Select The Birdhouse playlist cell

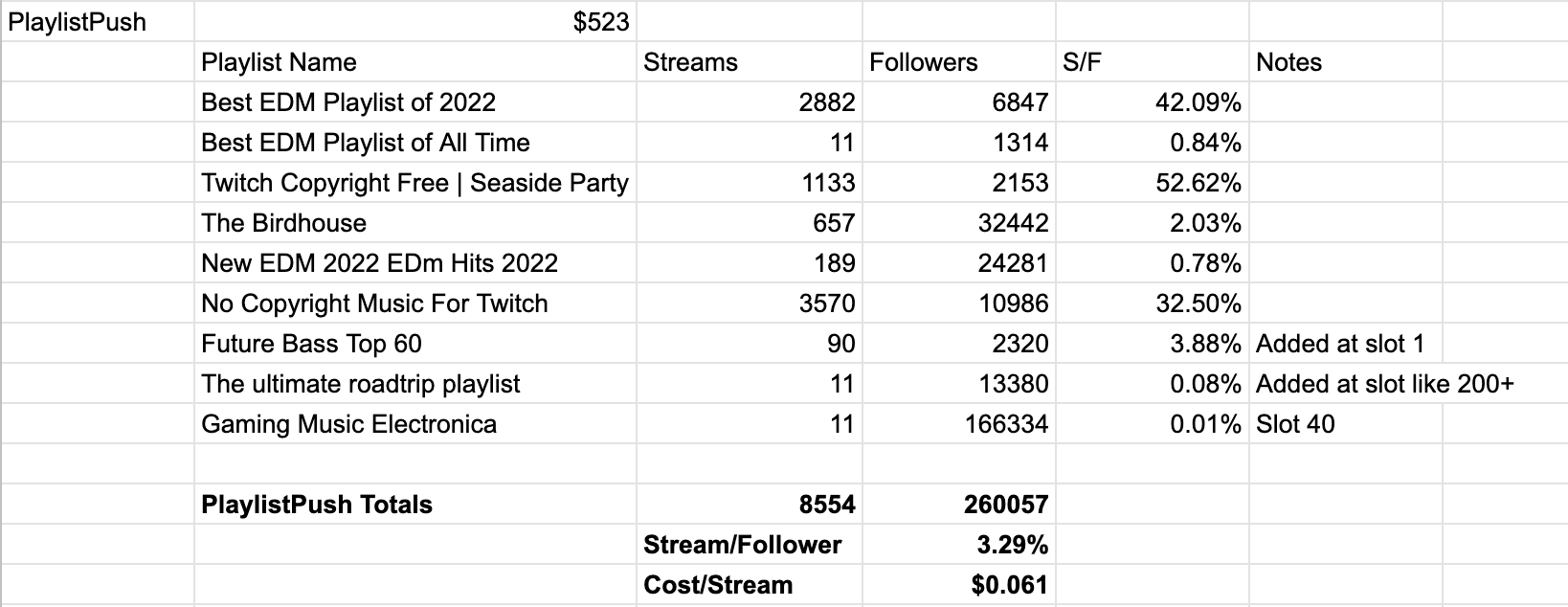click(x=415, y=223)
